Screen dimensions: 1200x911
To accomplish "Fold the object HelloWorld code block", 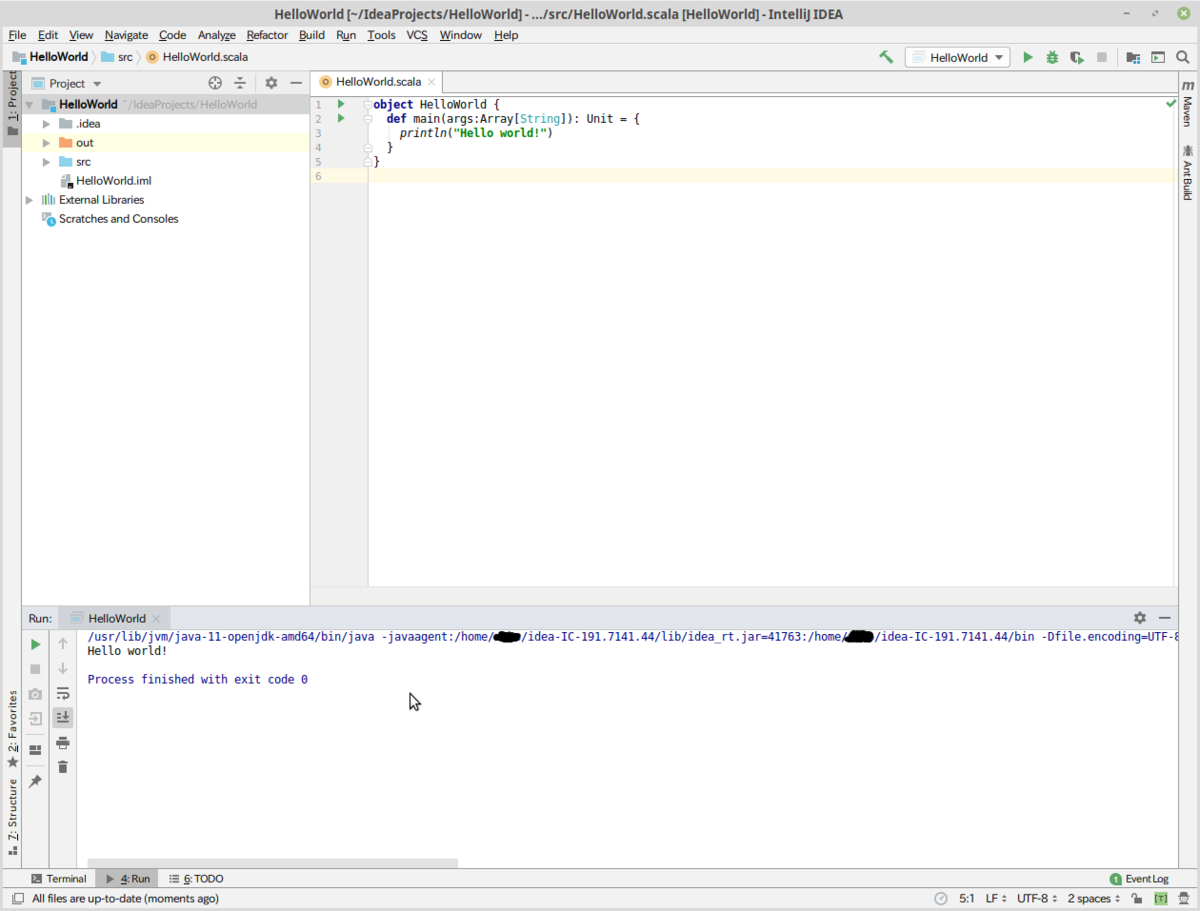I will click(x=368, y=104).
